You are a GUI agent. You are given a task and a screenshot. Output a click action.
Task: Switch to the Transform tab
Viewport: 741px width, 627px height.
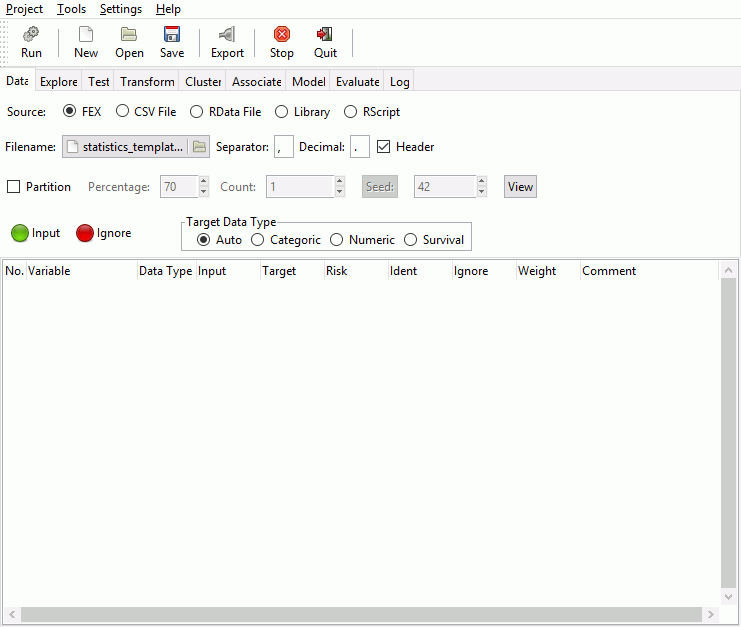tap(147, 81)
